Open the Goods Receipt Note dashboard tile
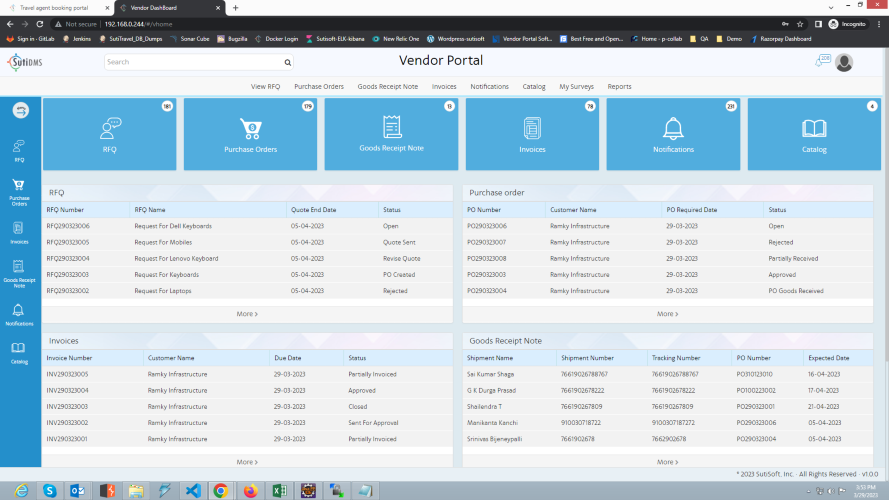The image size is (889, 500). (391, 134)
